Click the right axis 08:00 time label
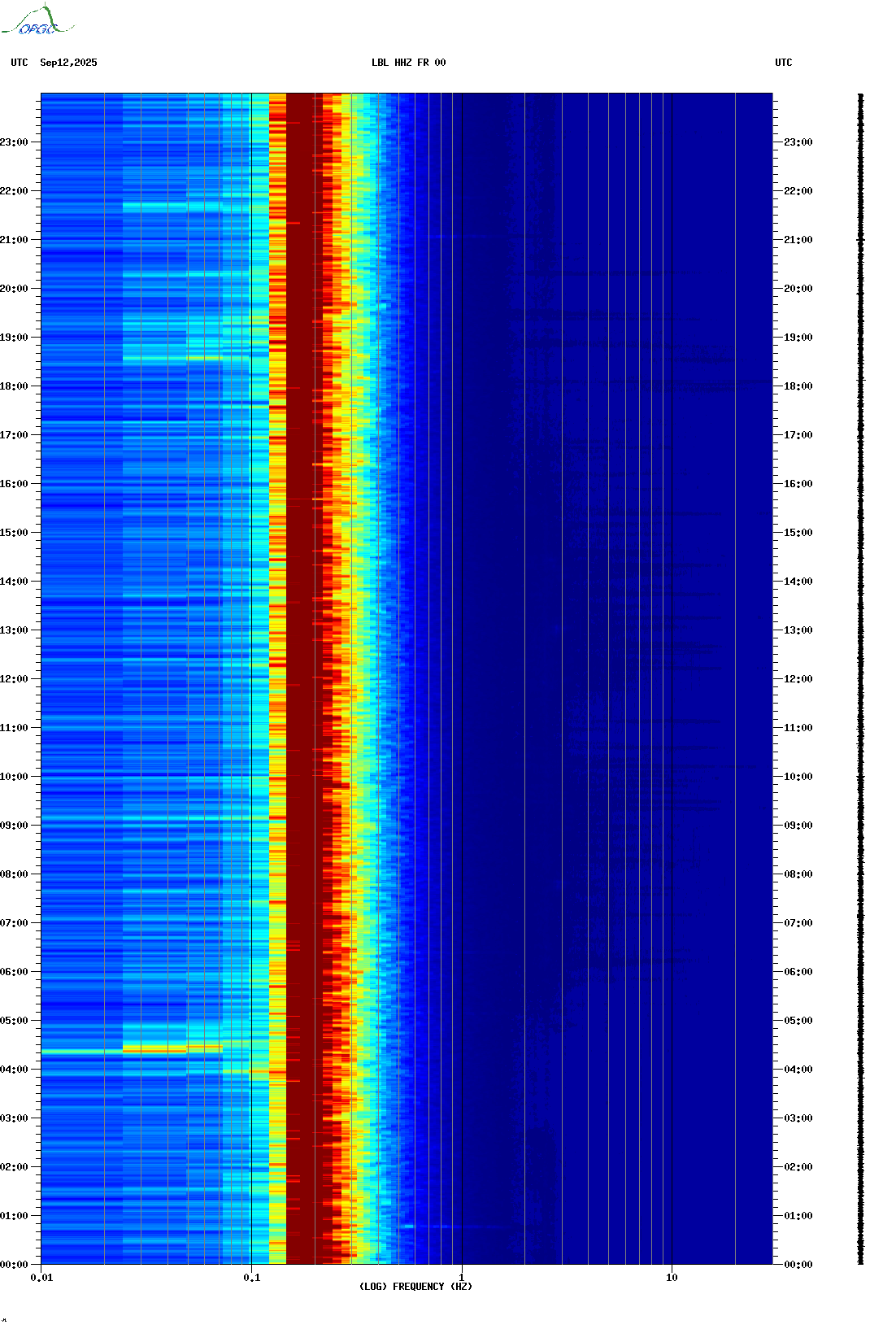896x1329 pixels. [x=798, y=874]
